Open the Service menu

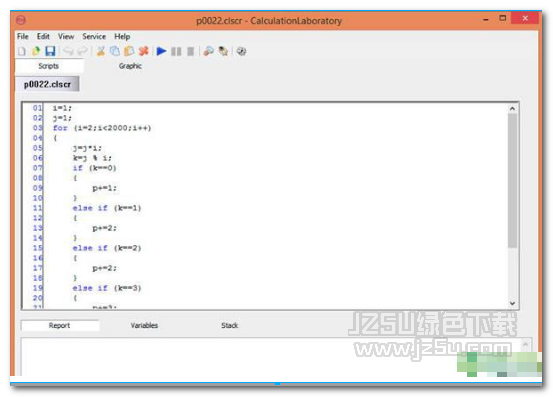94,36
